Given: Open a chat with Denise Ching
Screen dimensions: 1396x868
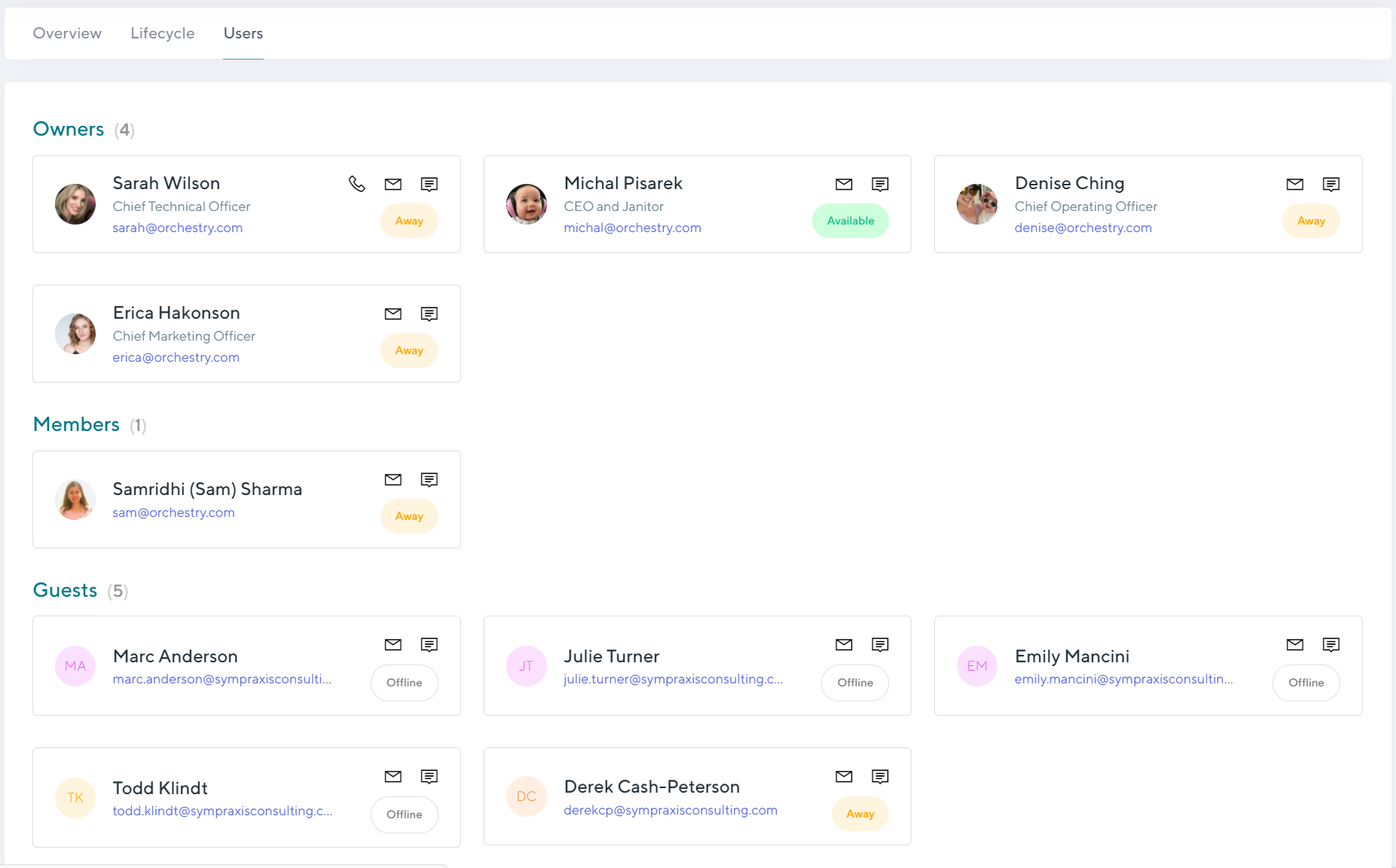Looking at the screenshot, I should tap(1331, 184).
